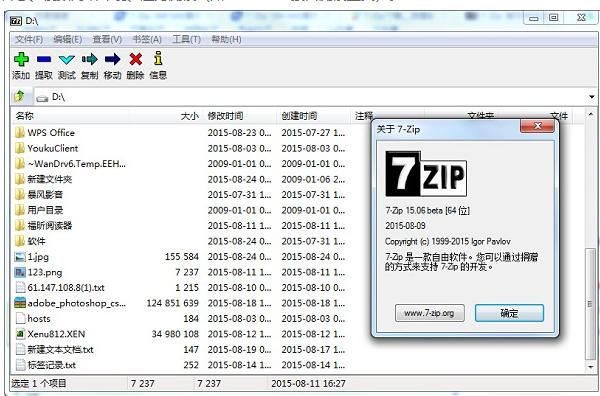Open the 查看(V) menu
This screenshot has height=396, width=600.
pyautogui.click(x=107, y=39)
